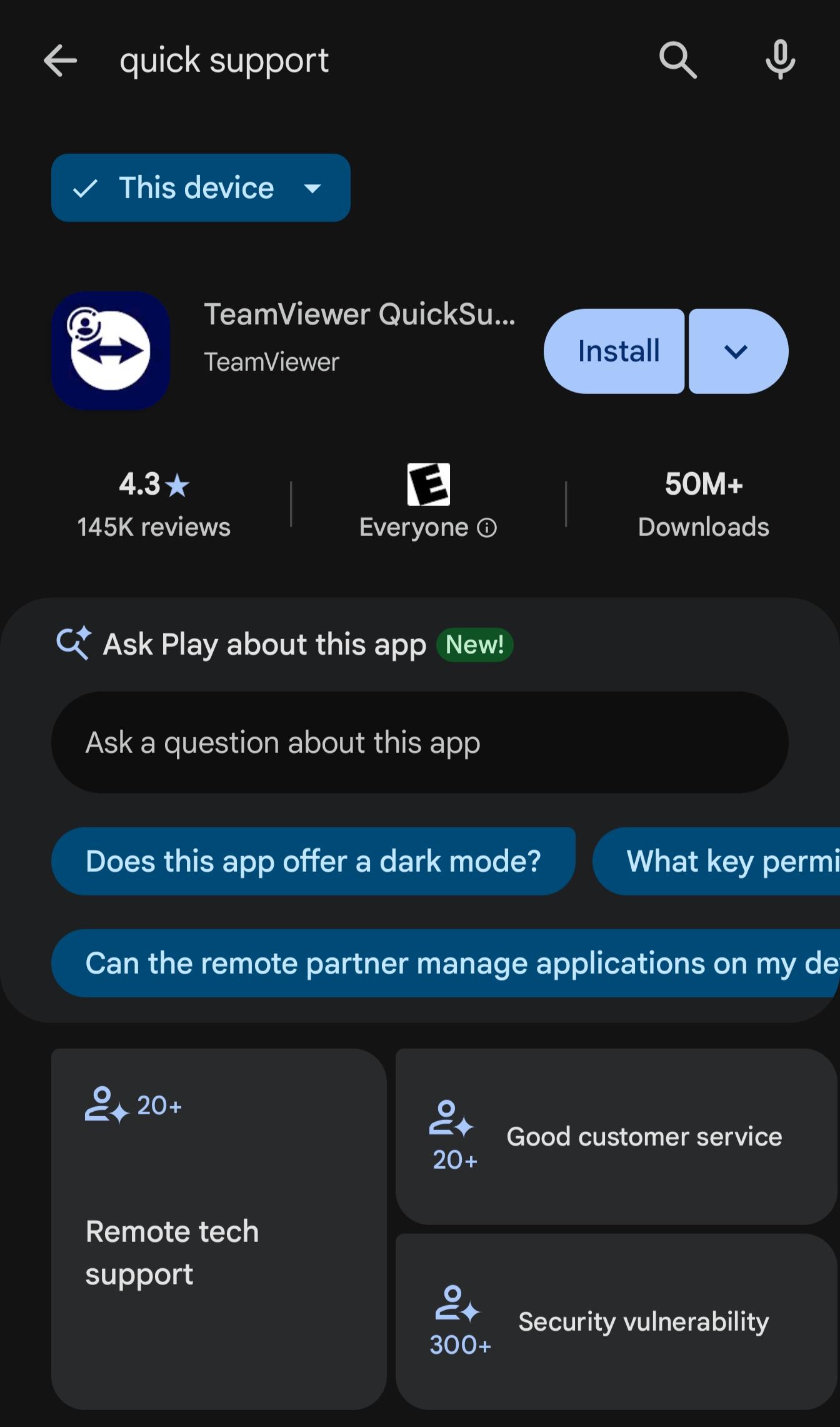Expand the Install options chevron
Viewport: 840px width, 1427px height.
738,351
